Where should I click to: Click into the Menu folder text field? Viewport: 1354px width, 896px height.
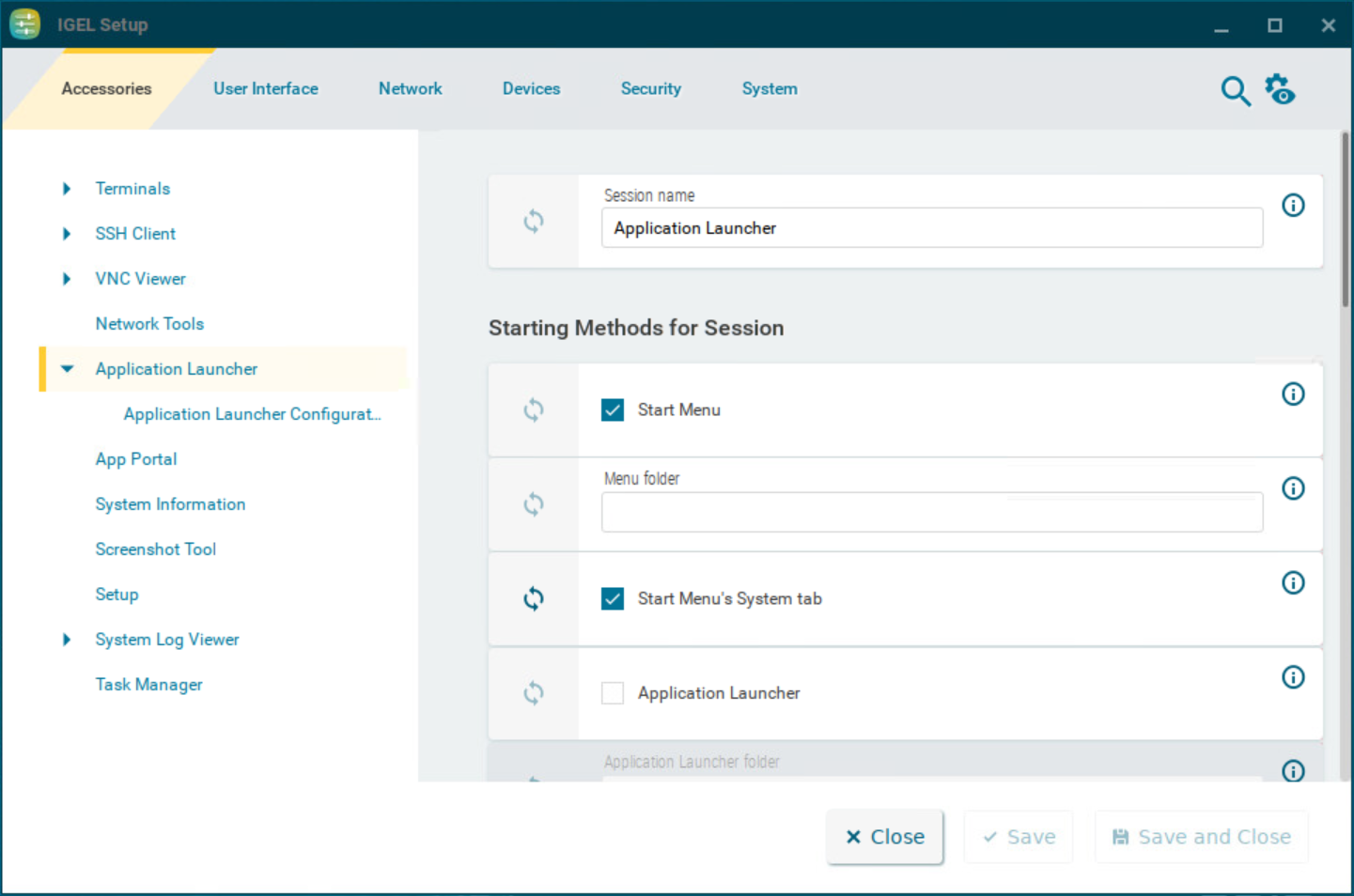click(x=931, y=513)
